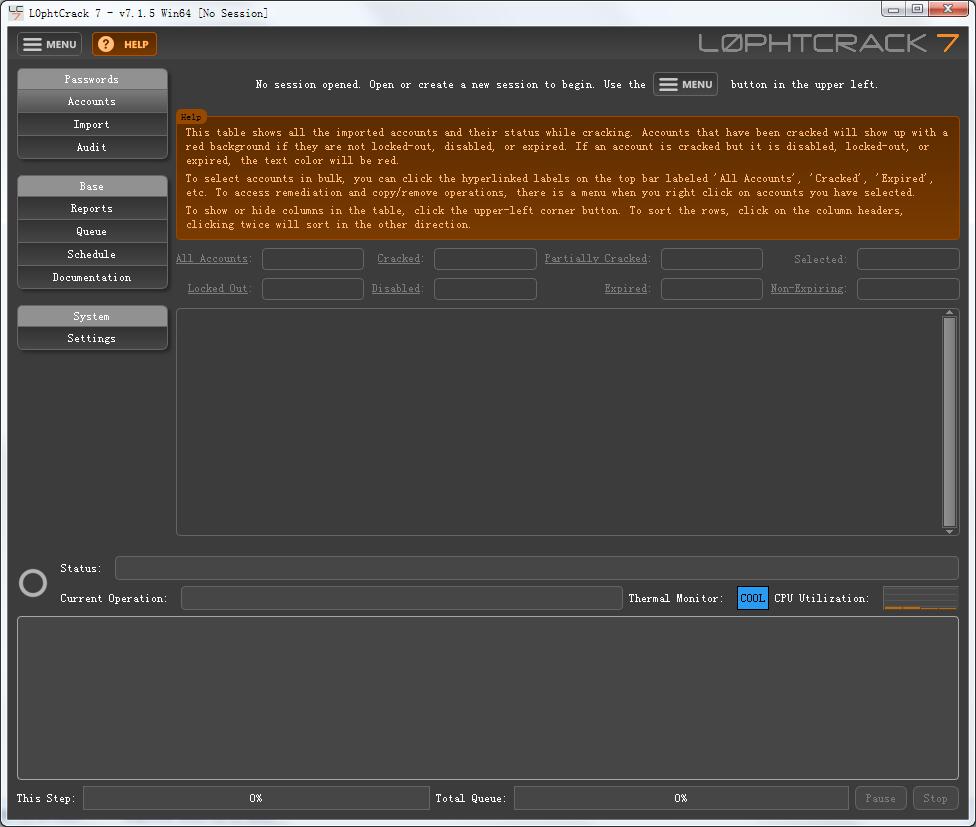976x827 pixels.
Task: Click the LC application icon in title bar
Action: point(15,13)
